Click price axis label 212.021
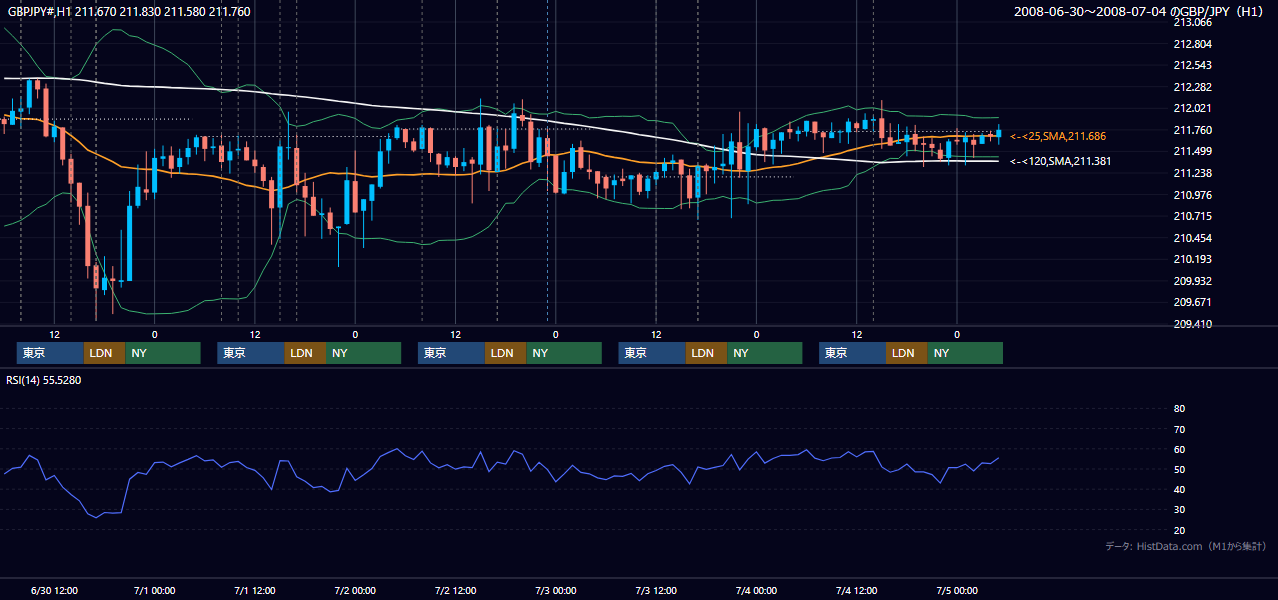The width and height of the screenshot is (1278, 600). [x=1191, y=108]
